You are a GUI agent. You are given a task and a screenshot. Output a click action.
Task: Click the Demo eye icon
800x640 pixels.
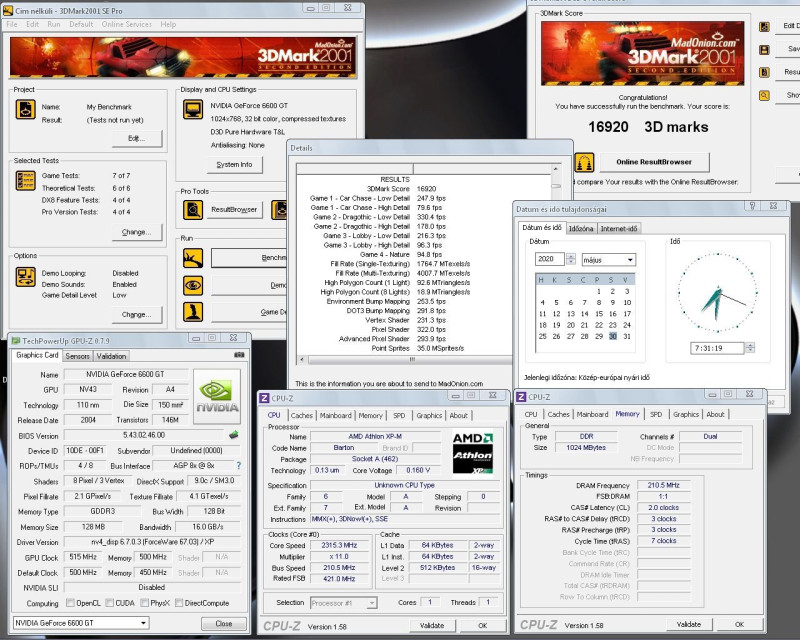tap(193, 285)
